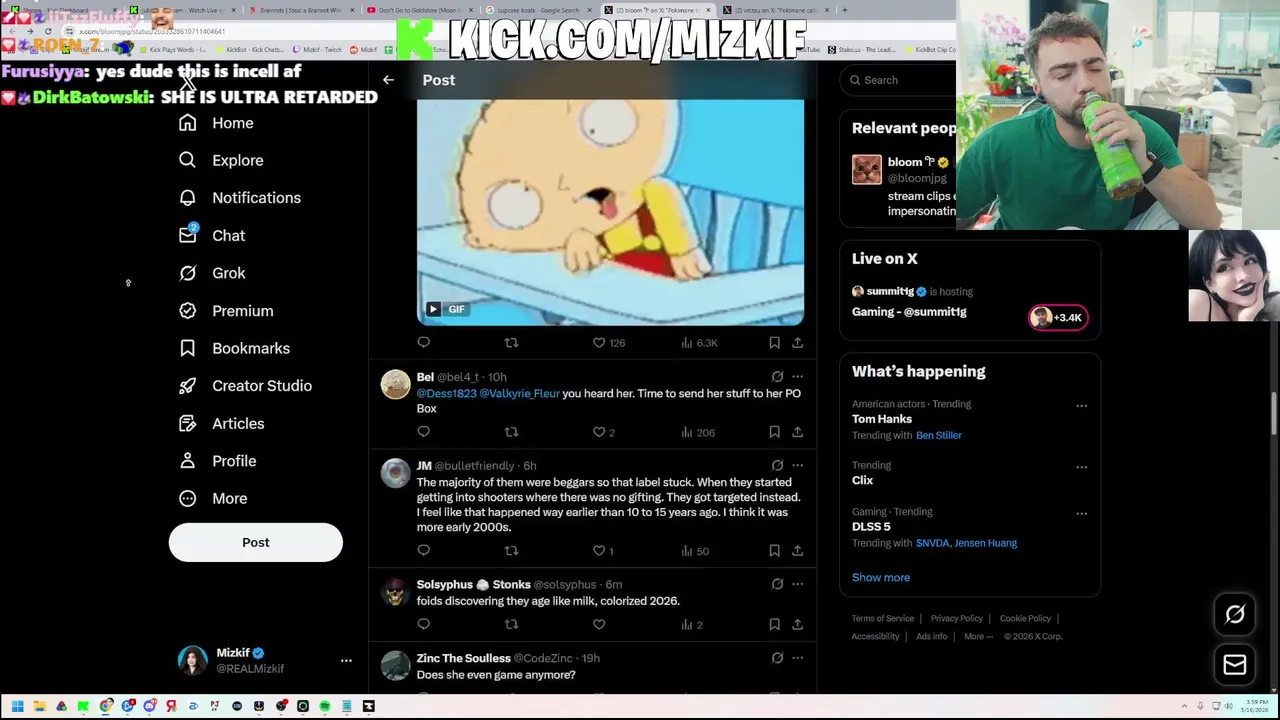1280x720 pixels.
Task: Click the back arrow beside Post heading
Action: 388,80
